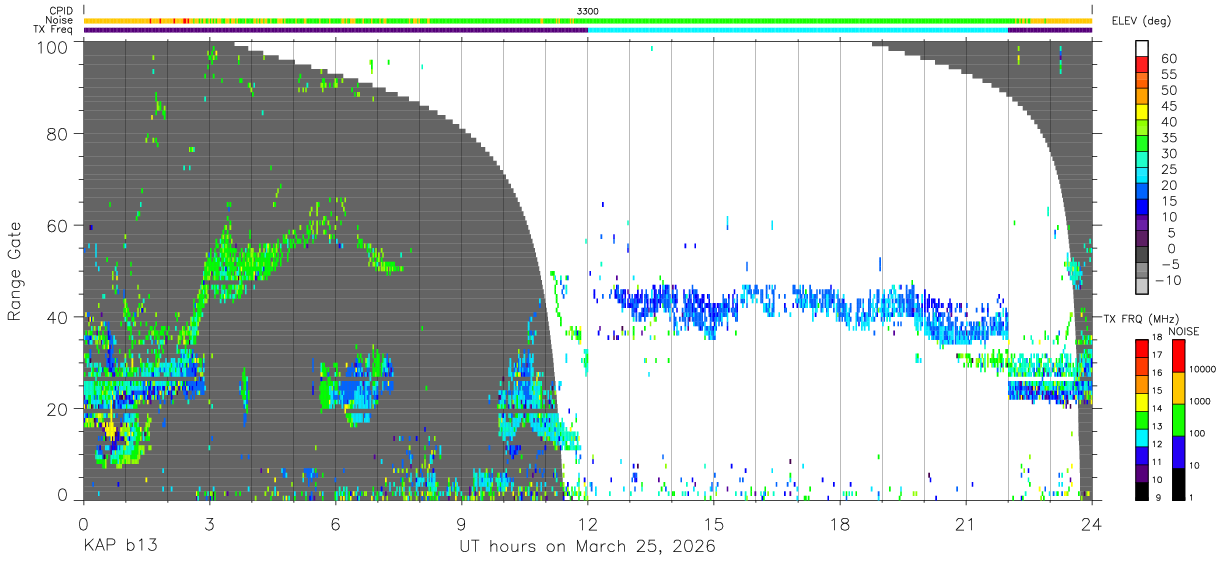This screenshot has width=1228, height=567.
Task: Select the red 55–60 ELEV swatch
Action: (x=1143, y=64)
